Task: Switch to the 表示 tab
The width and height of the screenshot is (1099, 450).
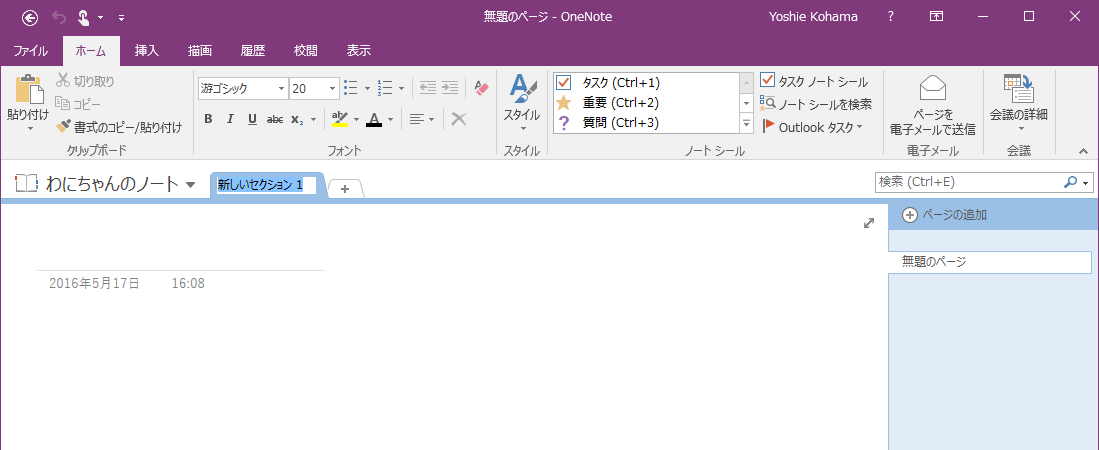Action: (358, 51)
